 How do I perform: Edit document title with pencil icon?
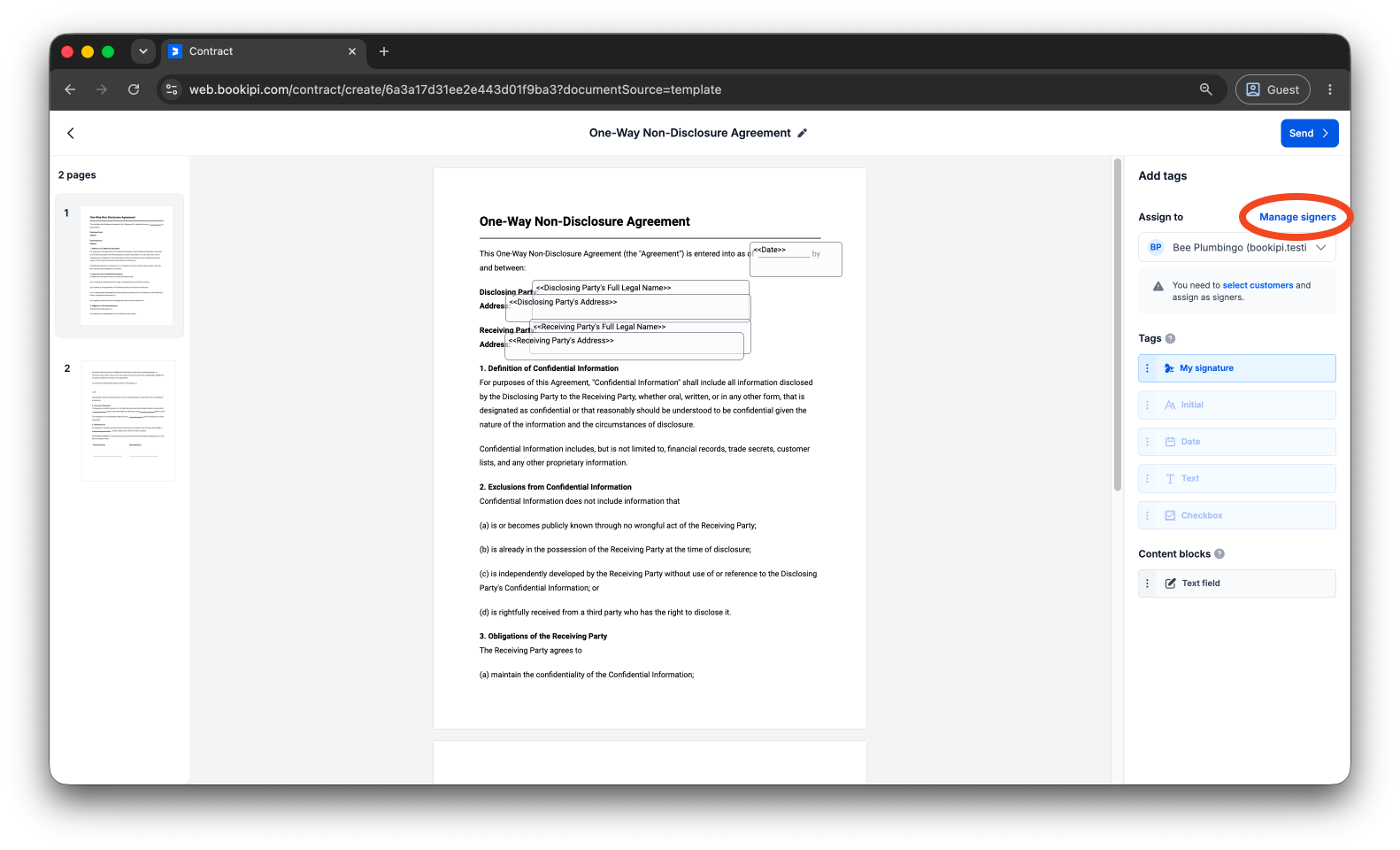[803, 133]
